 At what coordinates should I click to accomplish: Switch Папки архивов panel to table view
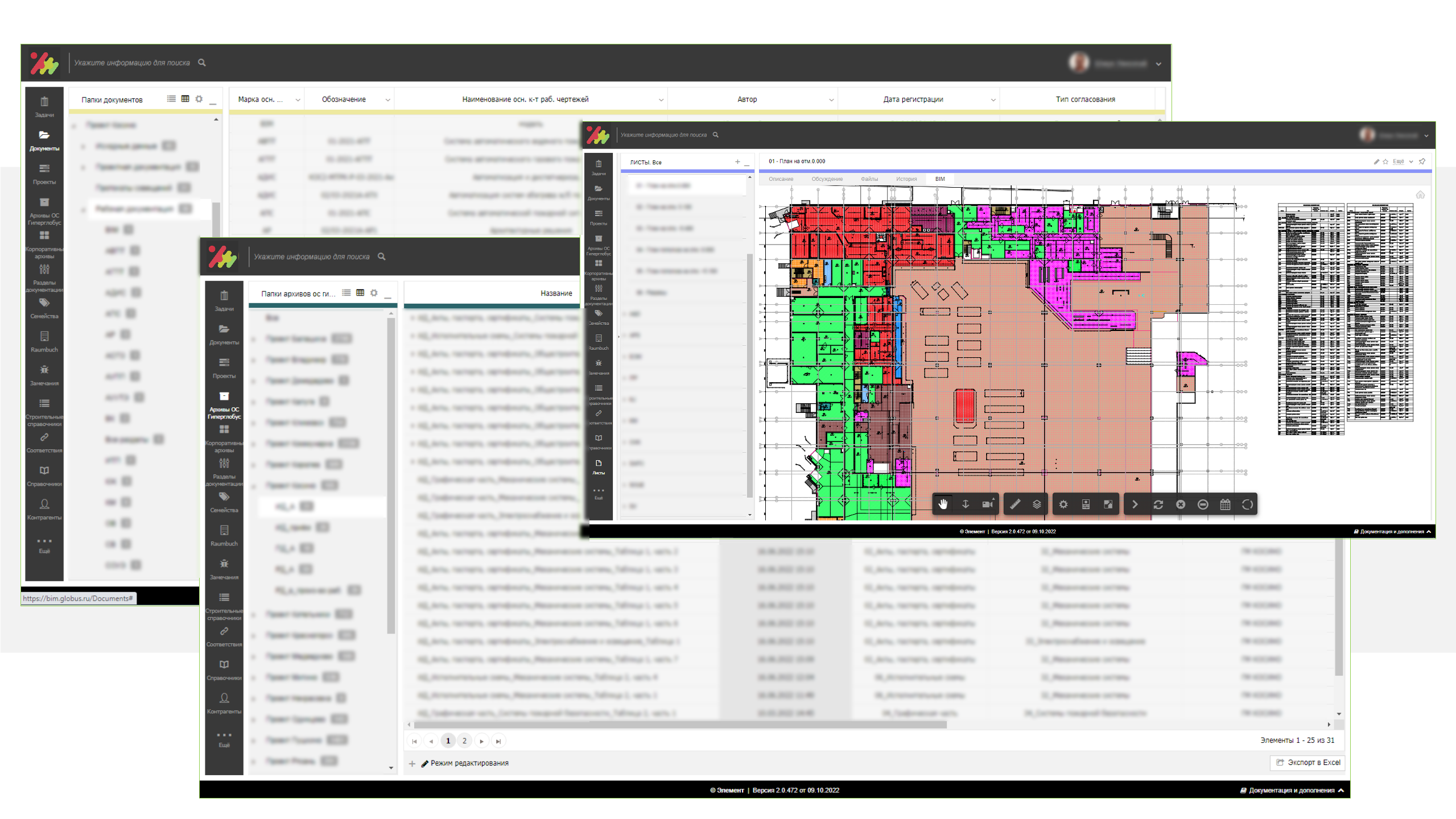(360, 292)
